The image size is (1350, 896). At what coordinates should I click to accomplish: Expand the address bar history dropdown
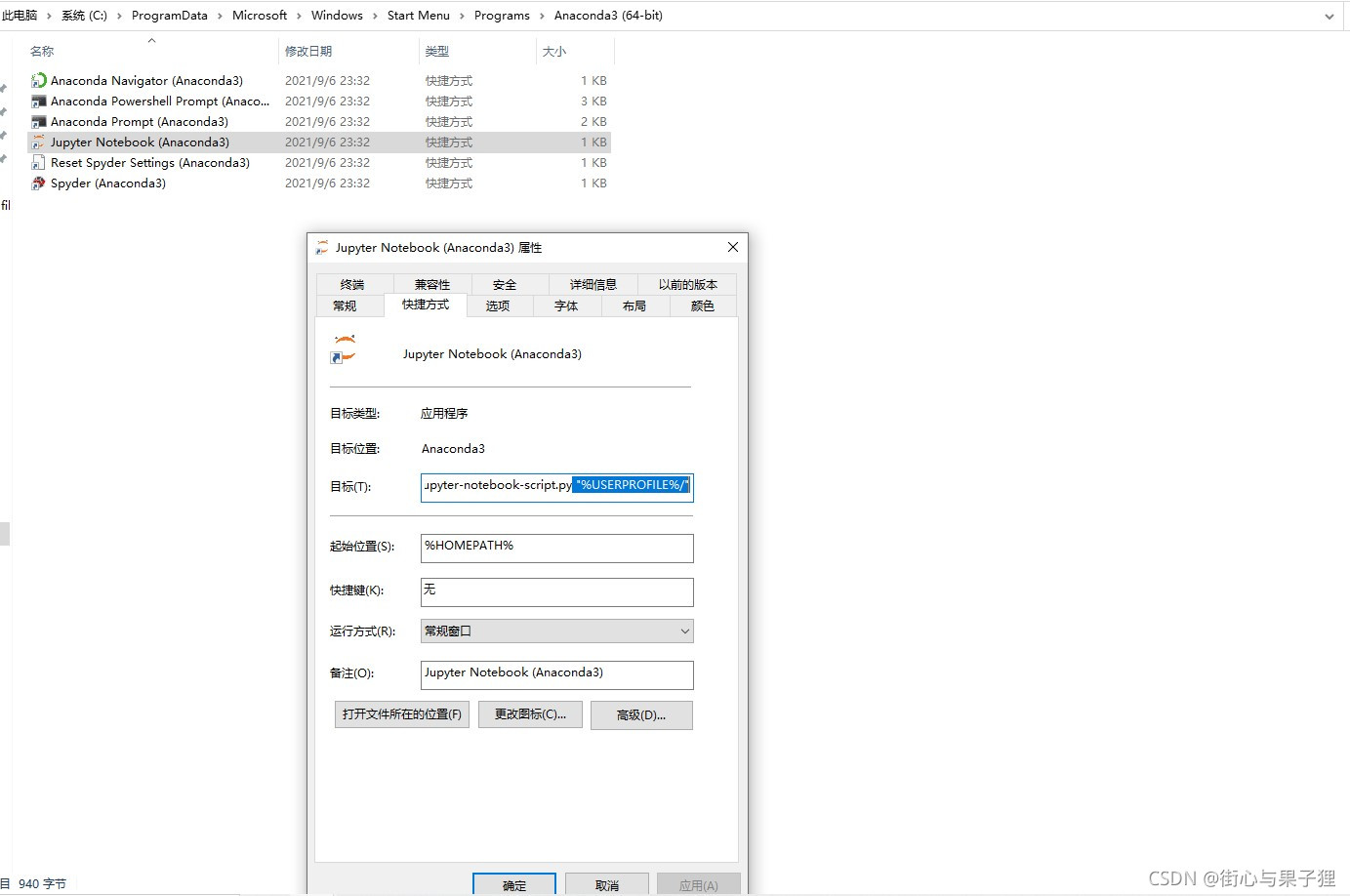(x=1329, y=16)
